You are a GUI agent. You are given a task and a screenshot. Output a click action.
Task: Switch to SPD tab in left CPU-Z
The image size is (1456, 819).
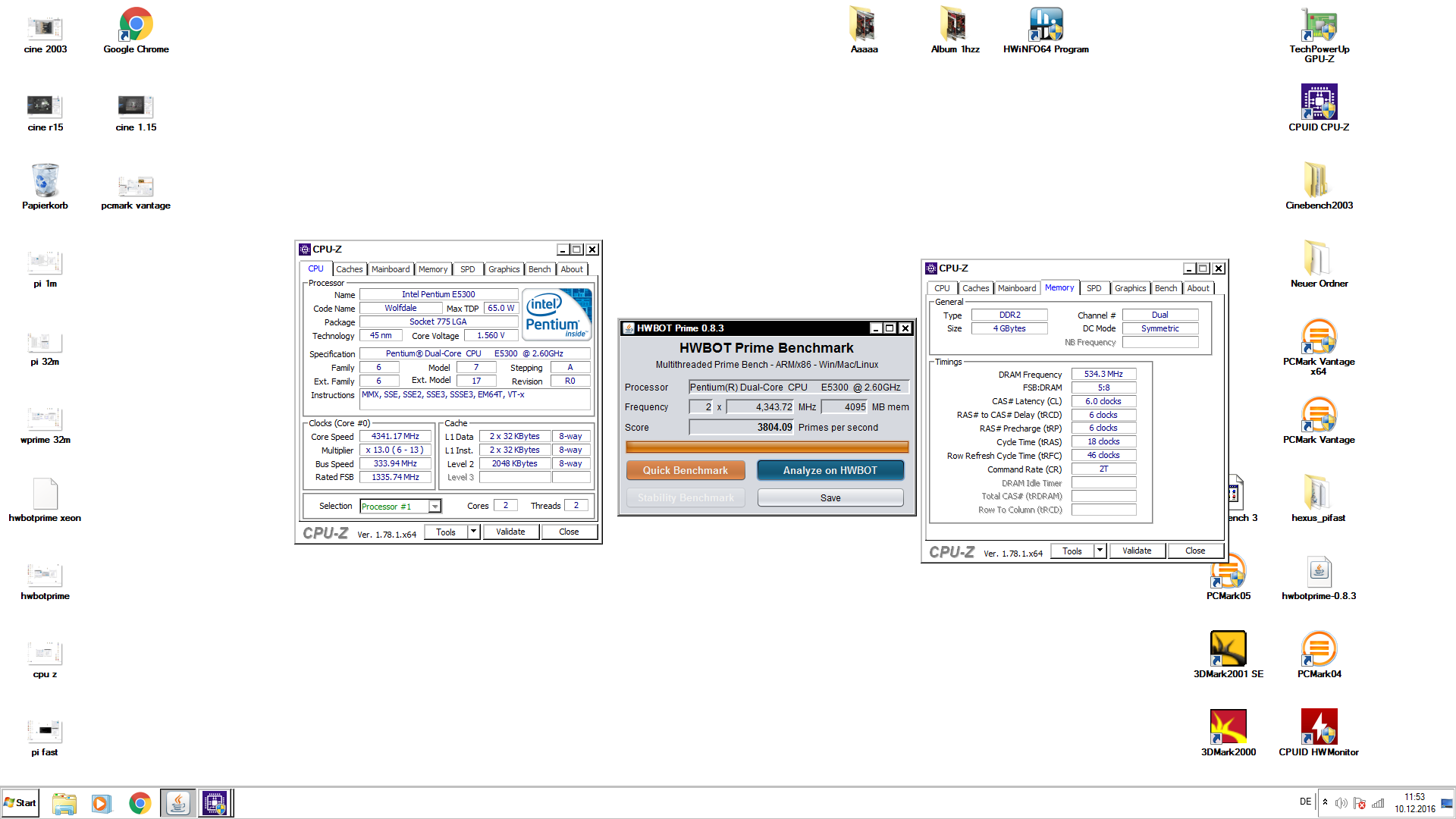pos(468,269)
